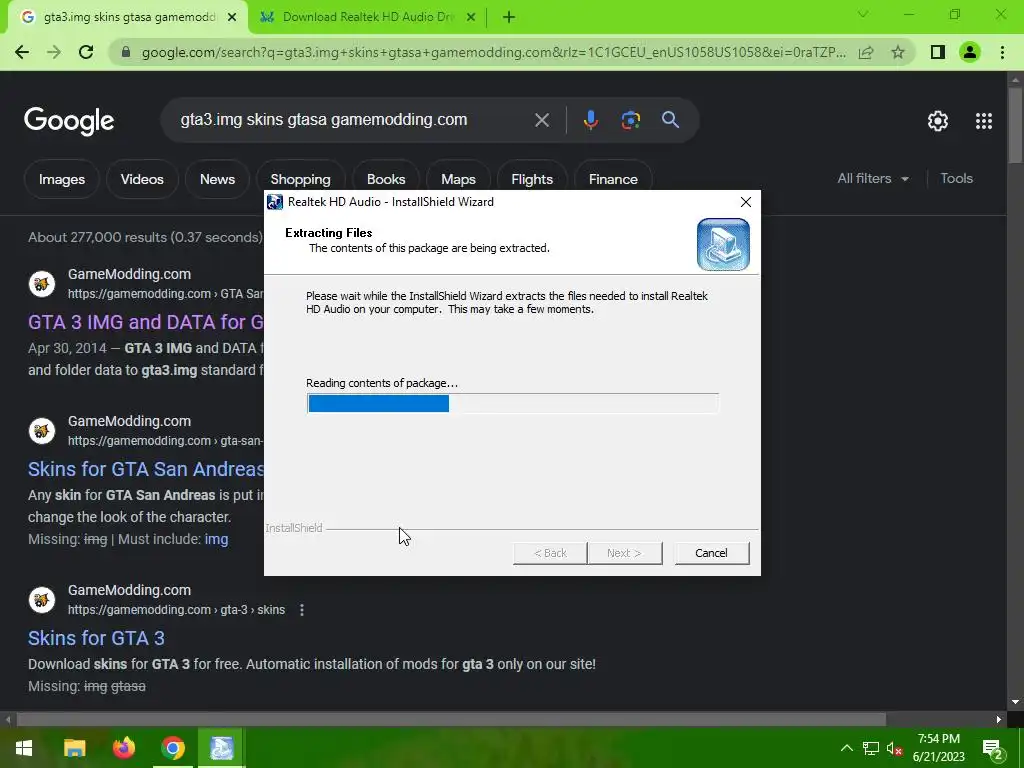Open search Tools
Viewport: 1024px width, 768px height.
[957, 178]
